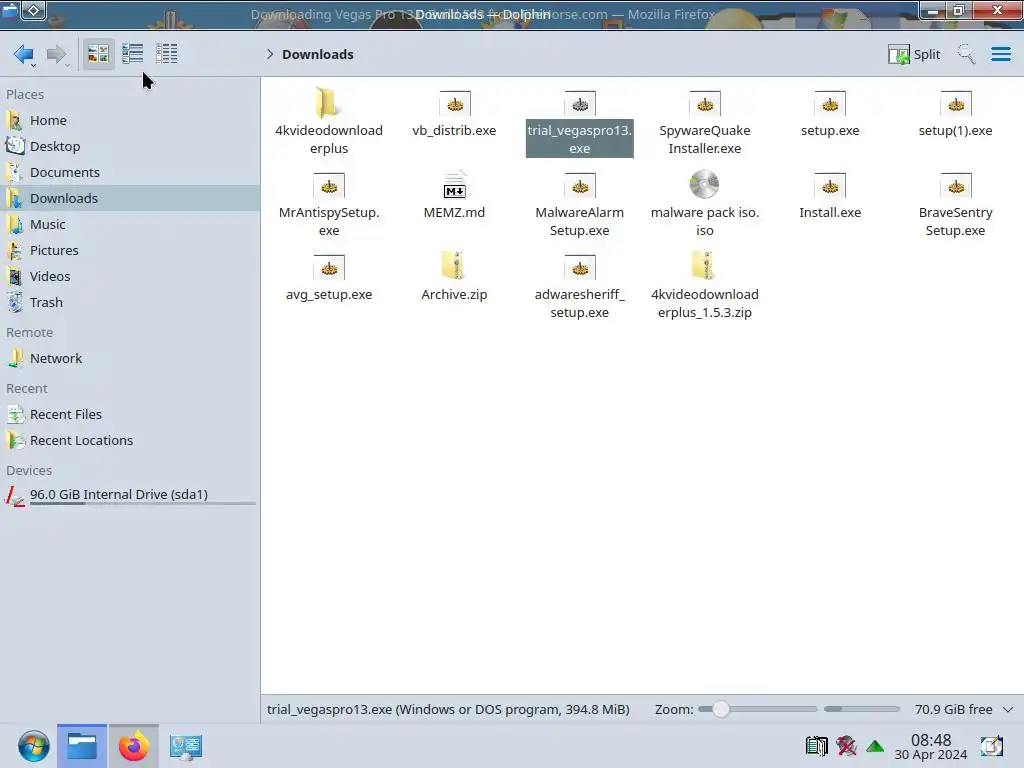Select avg_setup.exe file icon
This screenshot has width=1024, height=768.
pos(328,268)
